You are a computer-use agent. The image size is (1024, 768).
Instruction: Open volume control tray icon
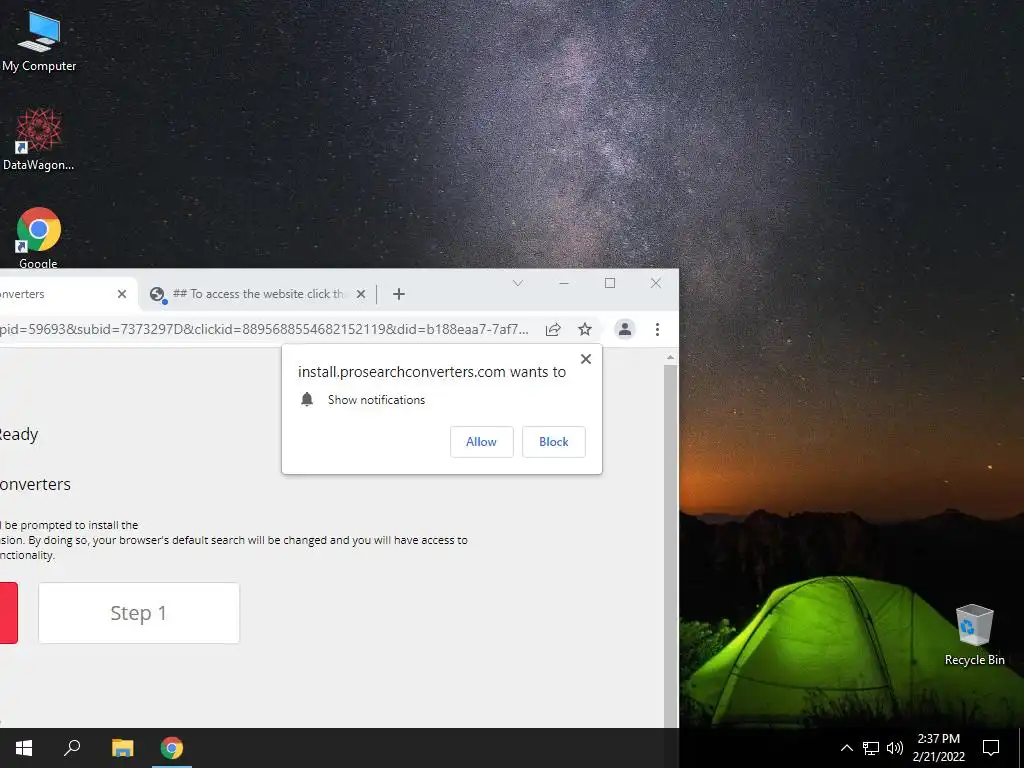[895, 748]
